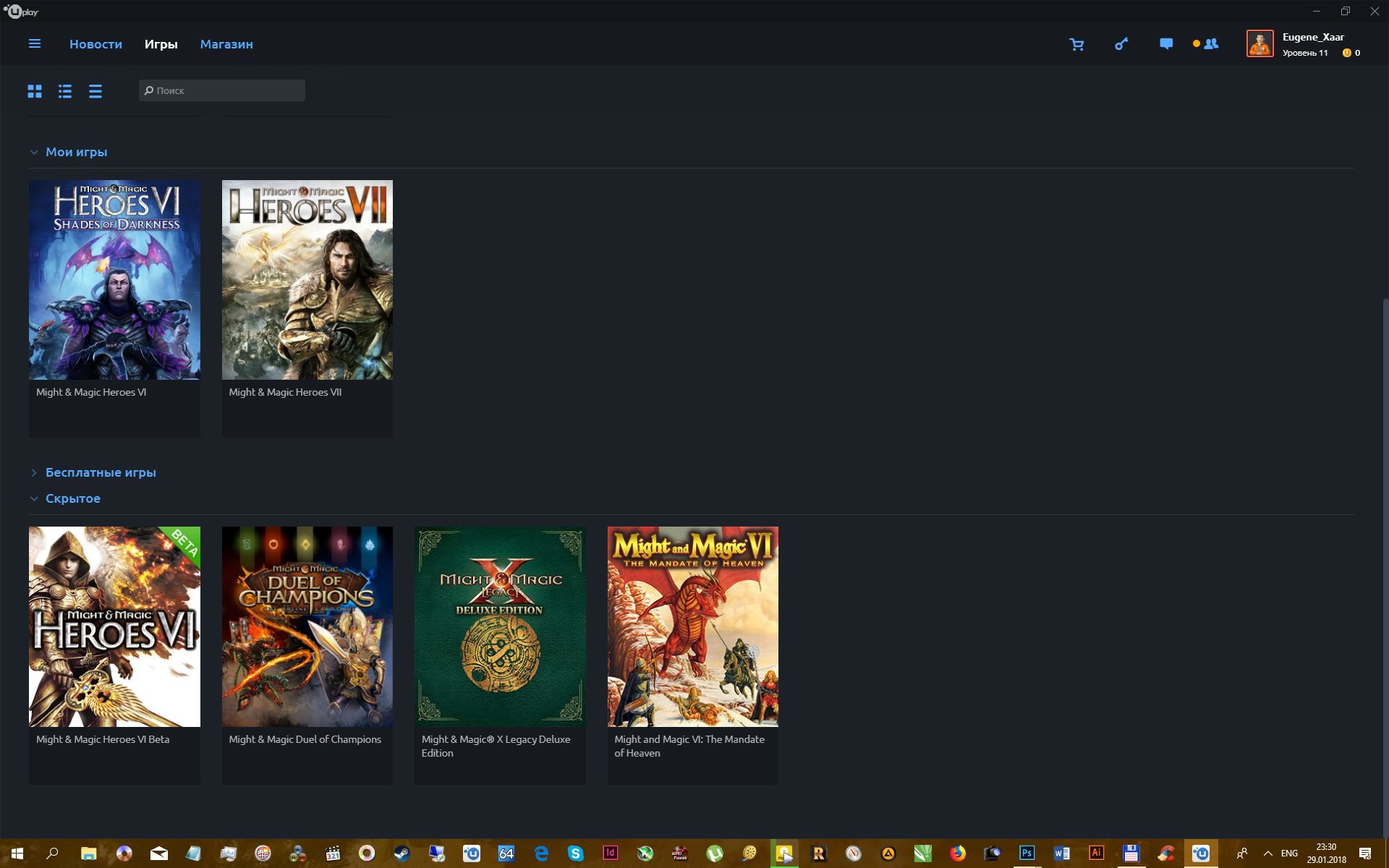This screenshot has width=1389, height=868.
Task: Open File Explorer from the taskbar
Action: pyautogui.click(x=88, y=854)
